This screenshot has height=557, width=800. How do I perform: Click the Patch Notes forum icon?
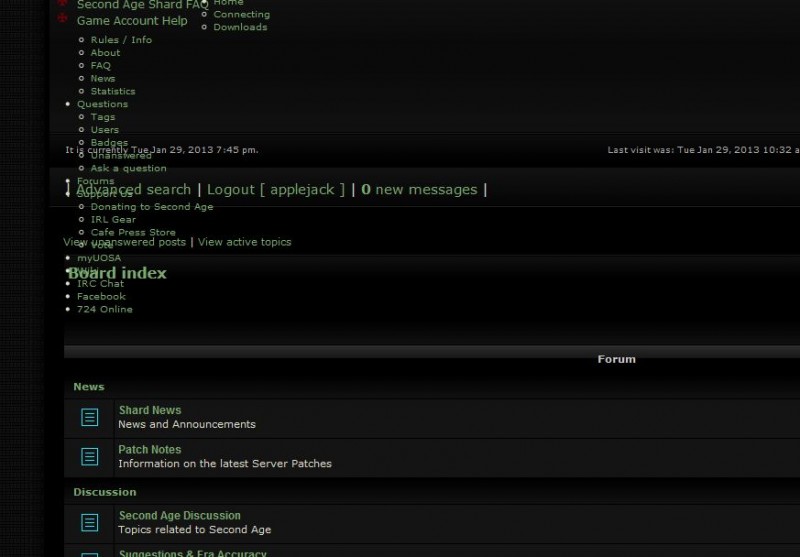point(89,457)
